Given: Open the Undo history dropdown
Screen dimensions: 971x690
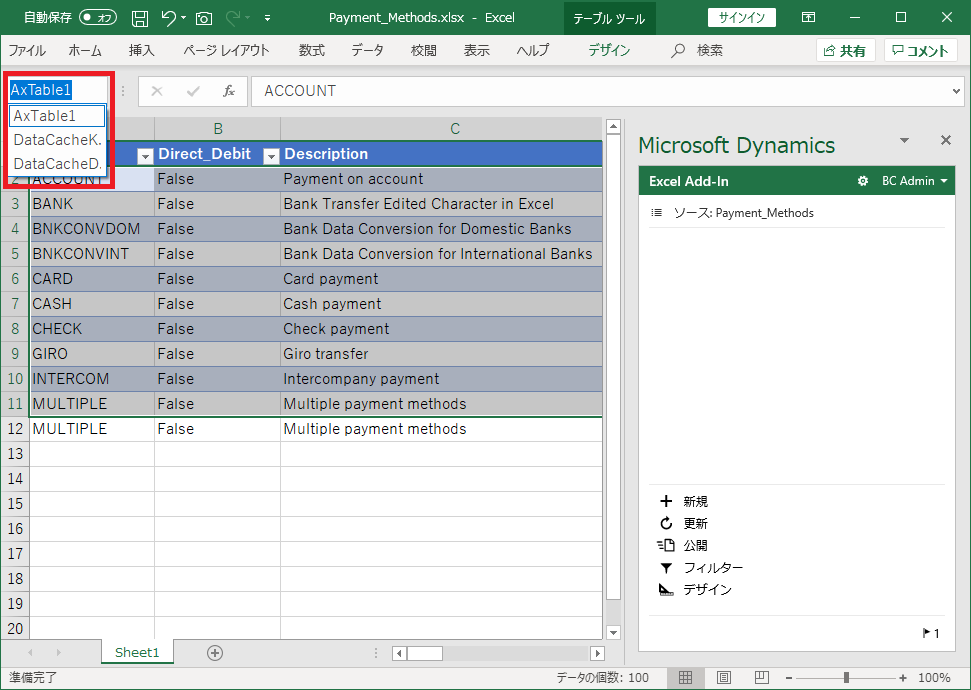Looking at the screenshot, I should (x=184, y=18).
